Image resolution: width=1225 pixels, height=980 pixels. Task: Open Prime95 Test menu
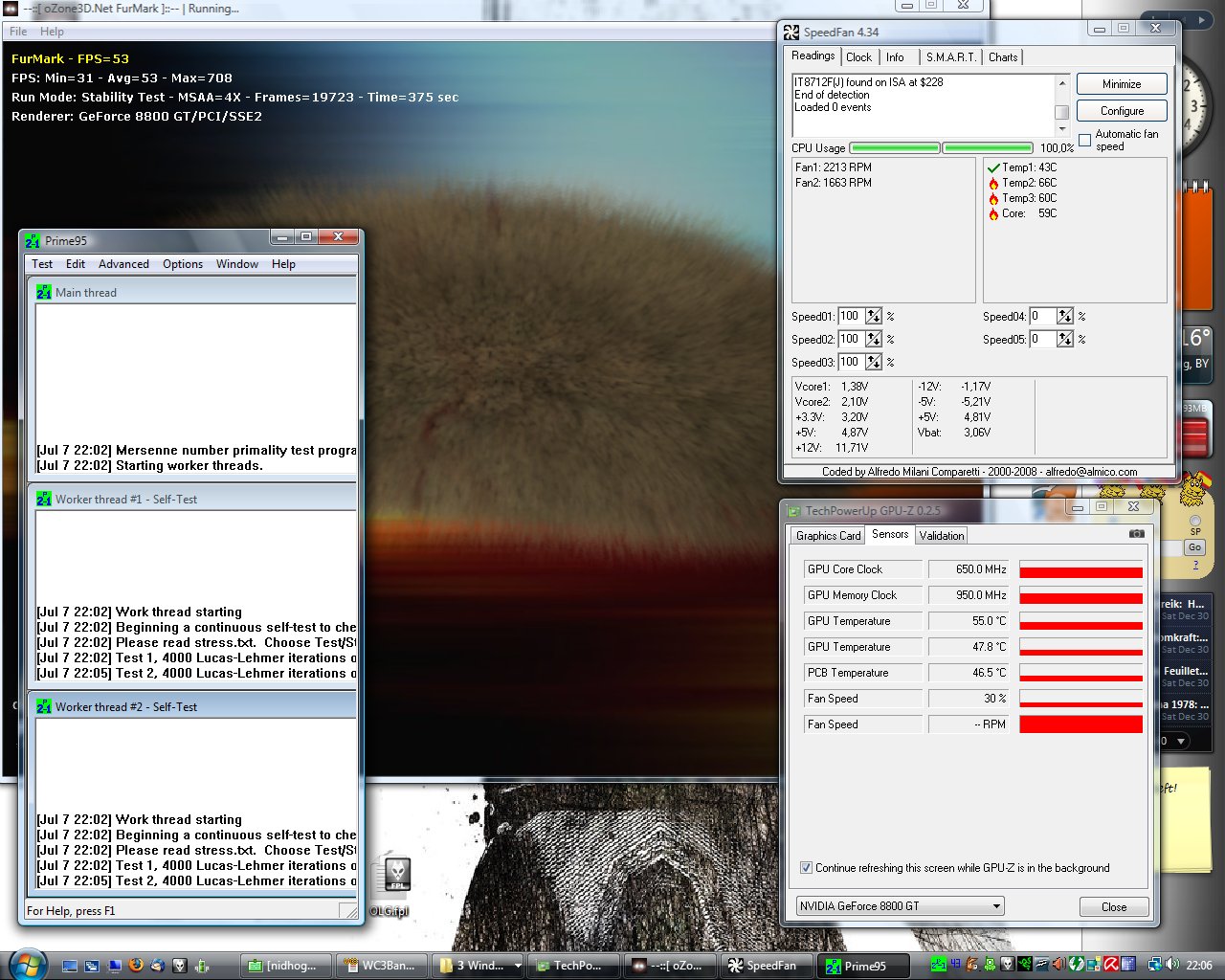(42, 264)
